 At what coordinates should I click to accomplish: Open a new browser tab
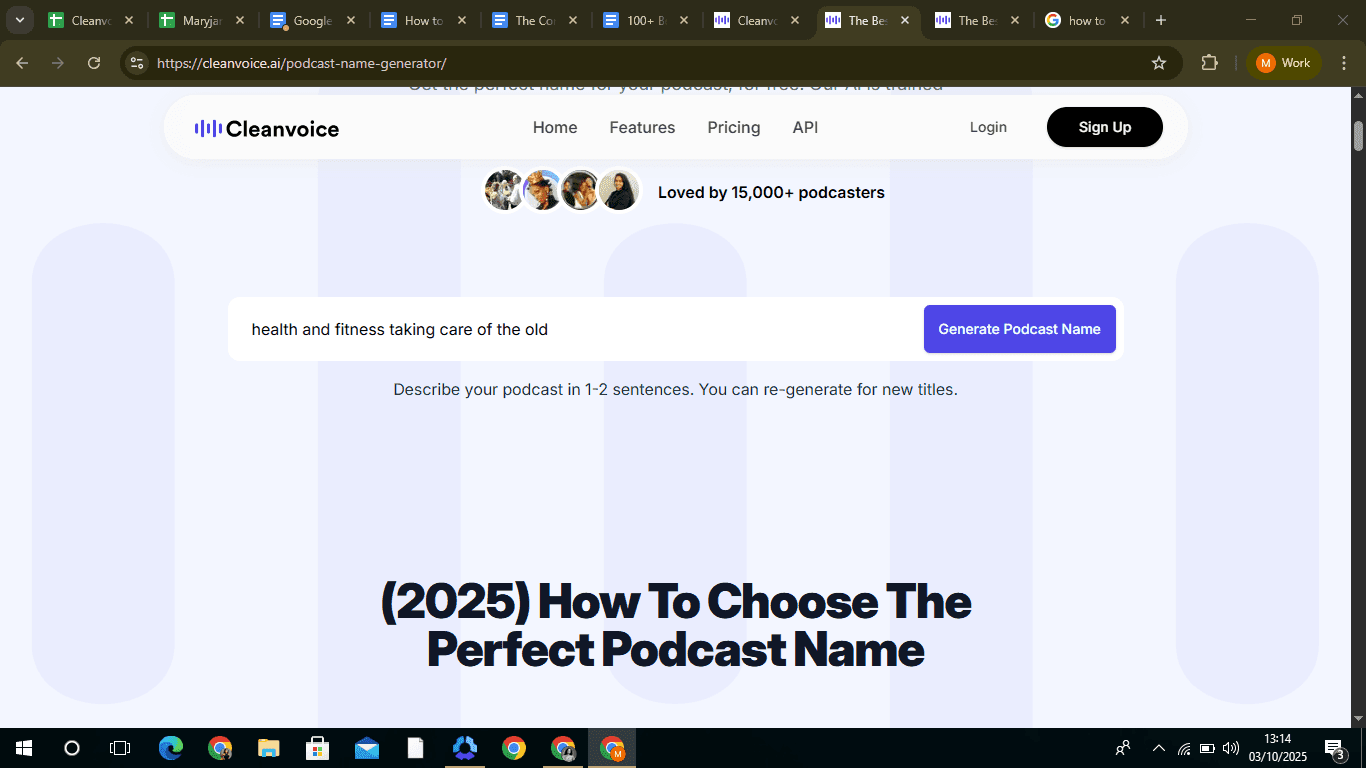click(x=1160, y=20)
